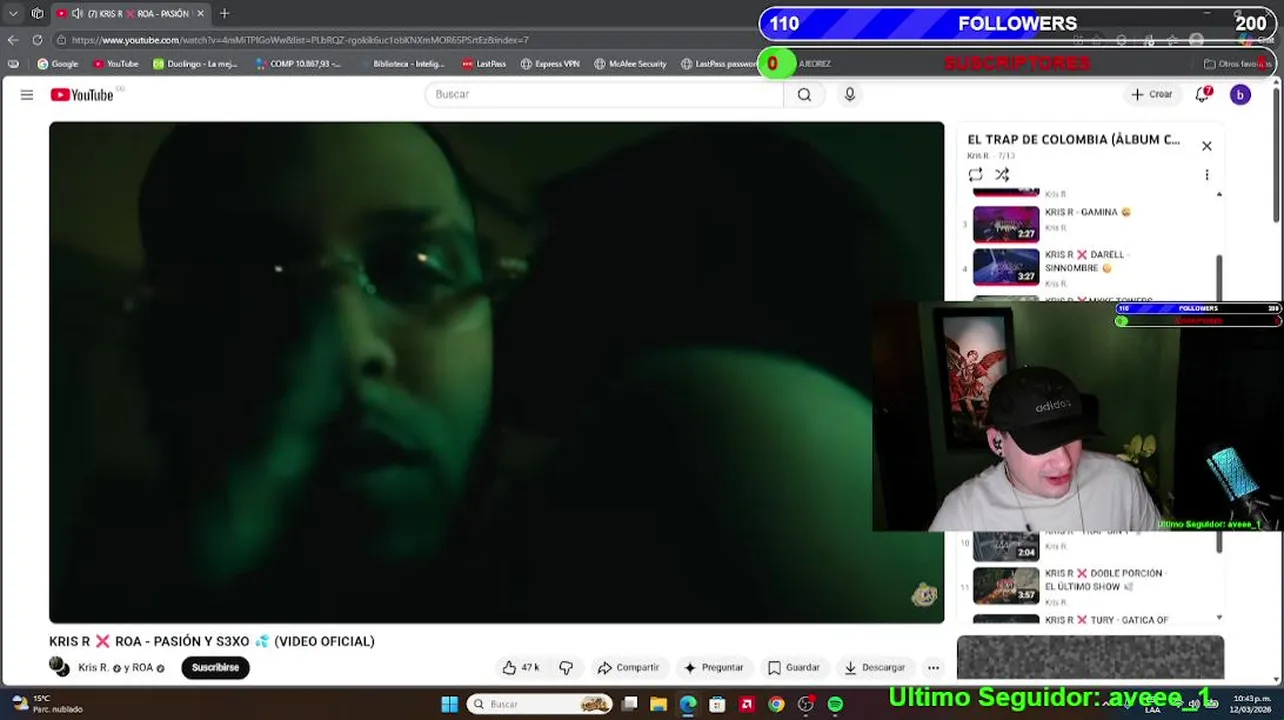Open YouTube notifications bell
This screenshot has height=720, width=1284.
click(1203, 94)
